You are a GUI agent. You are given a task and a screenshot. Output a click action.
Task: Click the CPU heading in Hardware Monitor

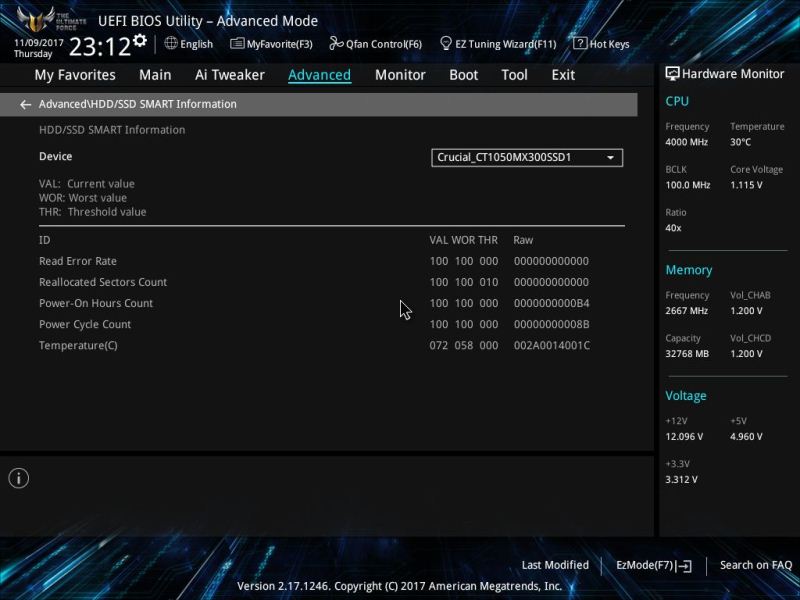click(x=677, y=101)
